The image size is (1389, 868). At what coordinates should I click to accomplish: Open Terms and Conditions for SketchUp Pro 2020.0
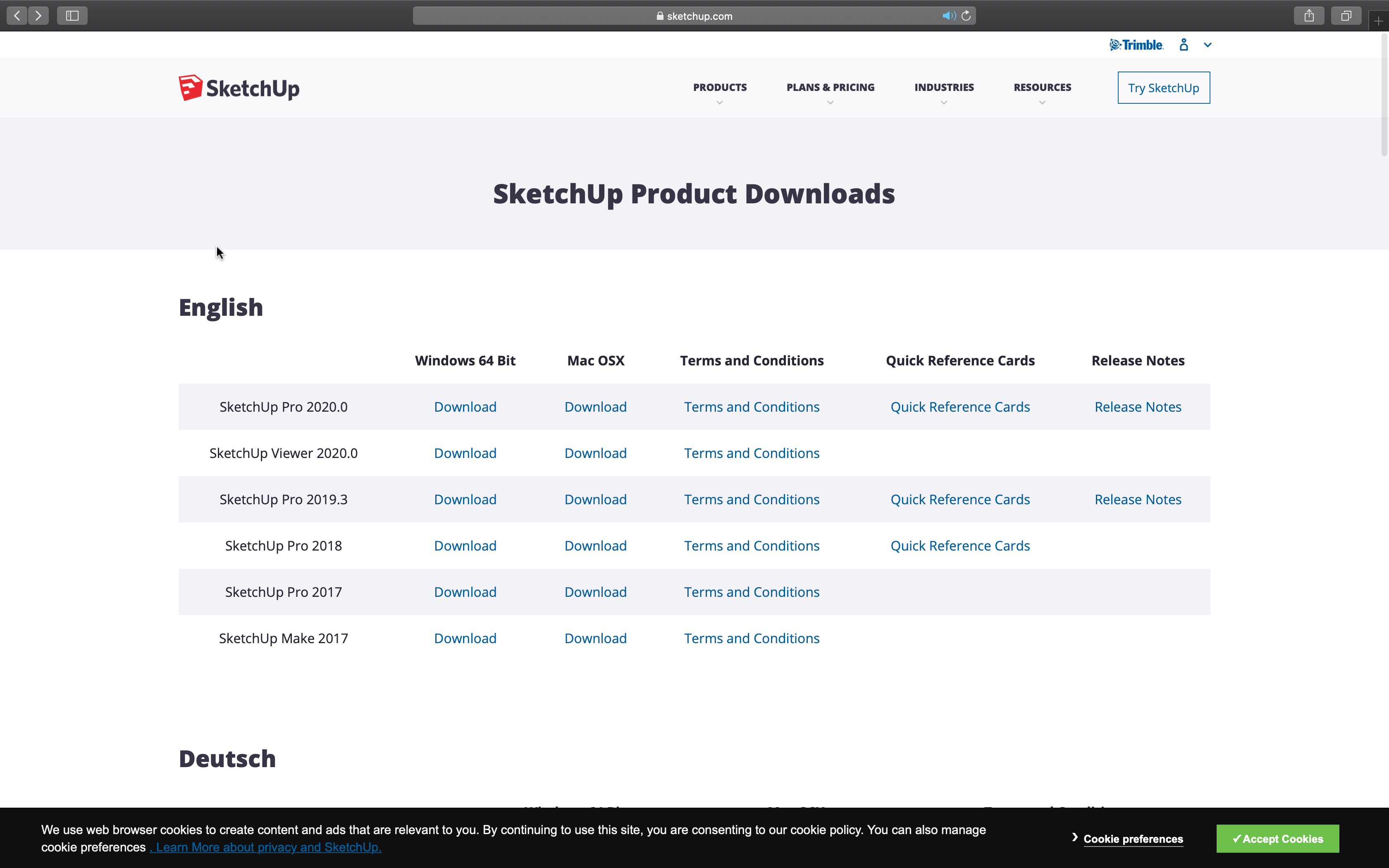[x=752, y=407]
